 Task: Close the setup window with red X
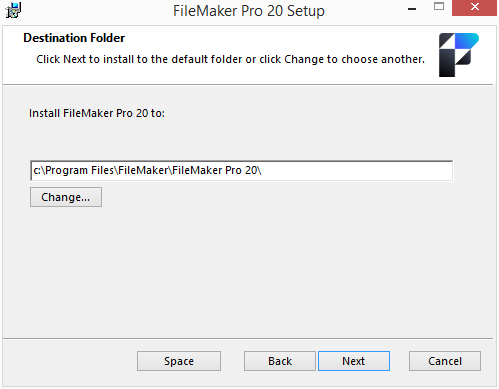(474, 7)
